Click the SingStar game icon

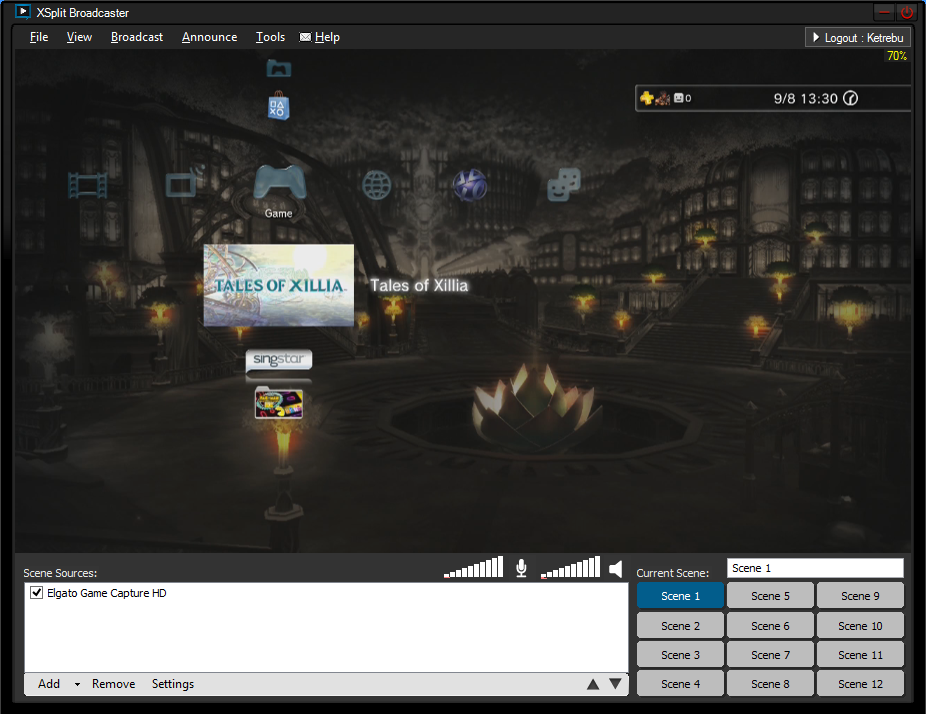[x=279, y=360]
